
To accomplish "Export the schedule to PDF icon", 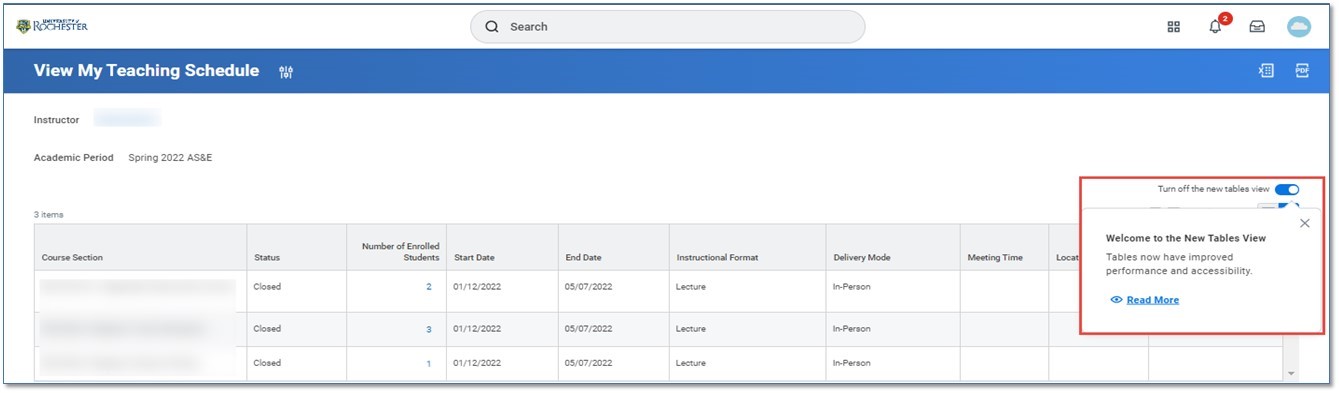I will click(x=1302, y=71).
